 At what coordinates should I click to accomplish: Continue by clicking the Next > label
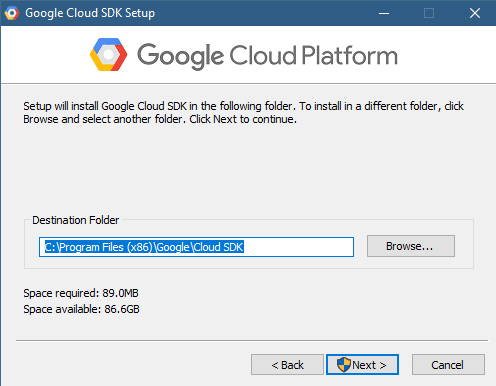[x=369, y=365]
